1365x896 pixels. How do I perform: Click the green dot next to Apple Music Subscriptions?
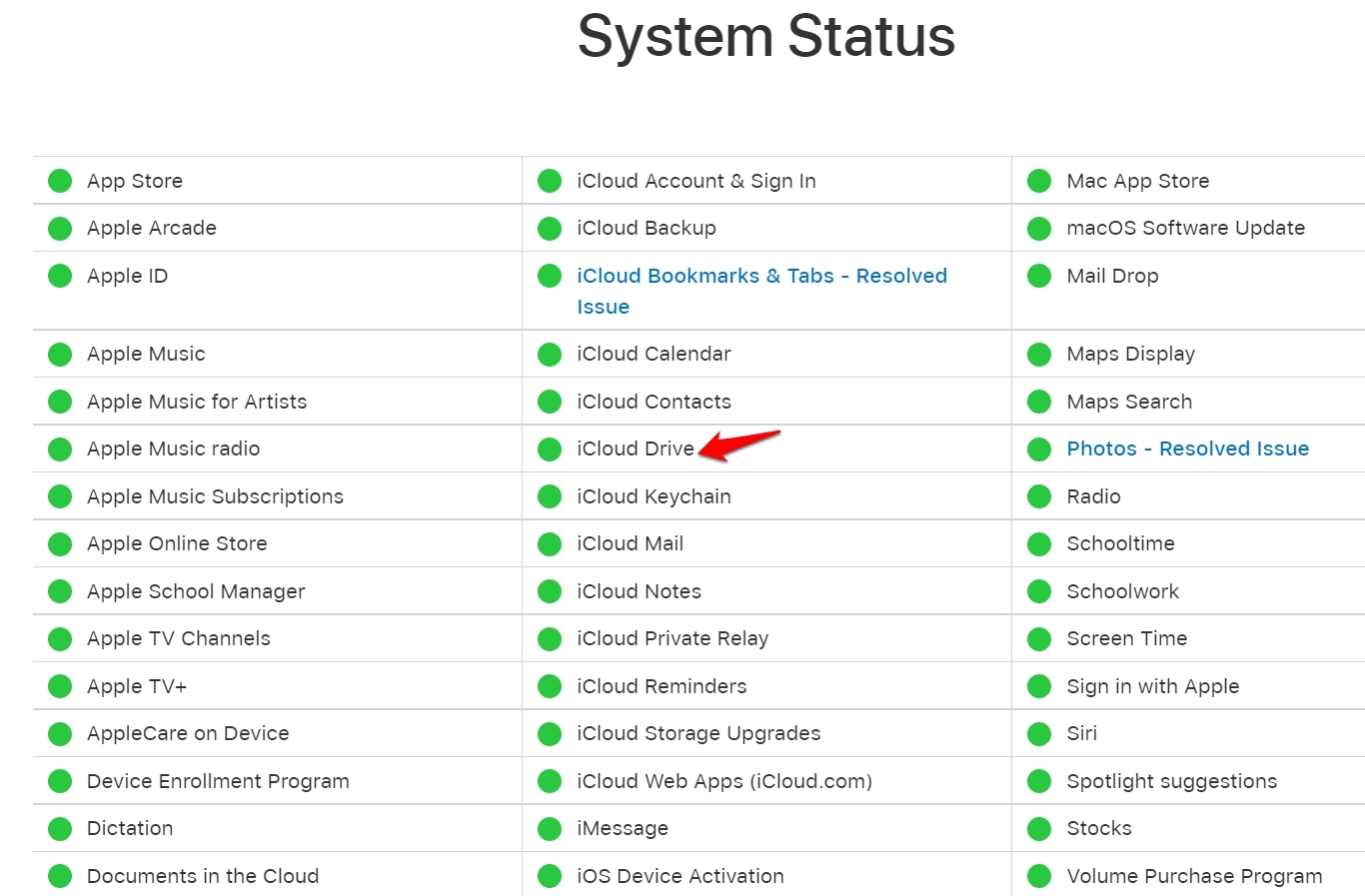(60, 496)
